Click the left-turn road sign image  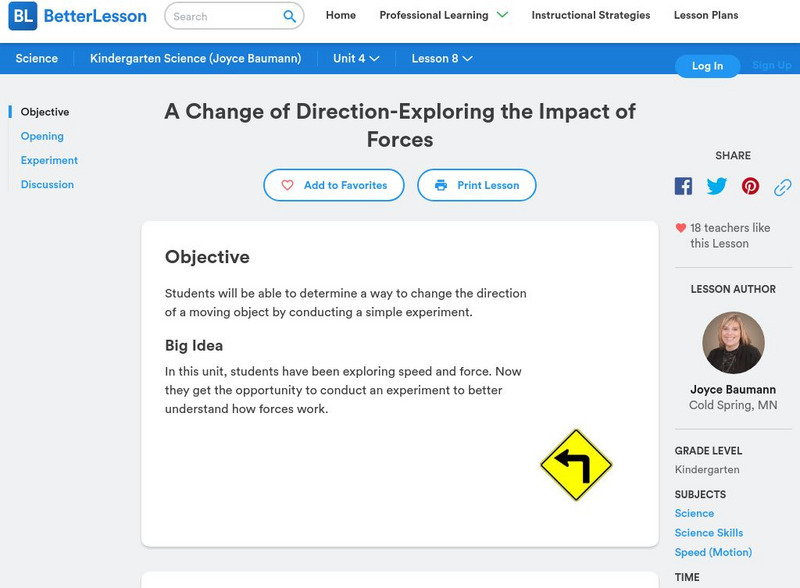tap(576, 464)
